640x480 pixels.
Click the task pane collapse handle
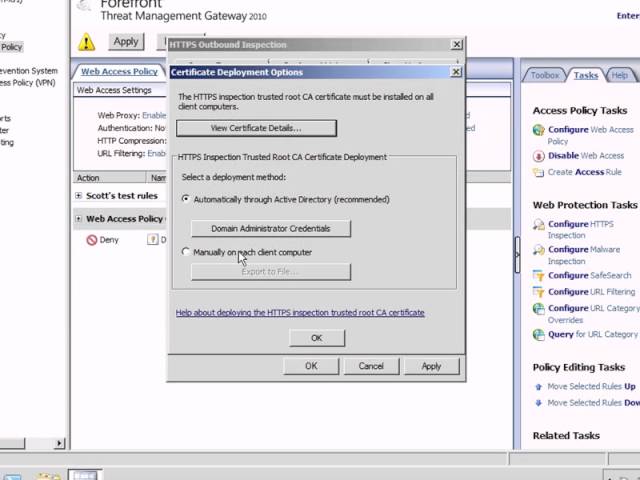coord(517,255)
